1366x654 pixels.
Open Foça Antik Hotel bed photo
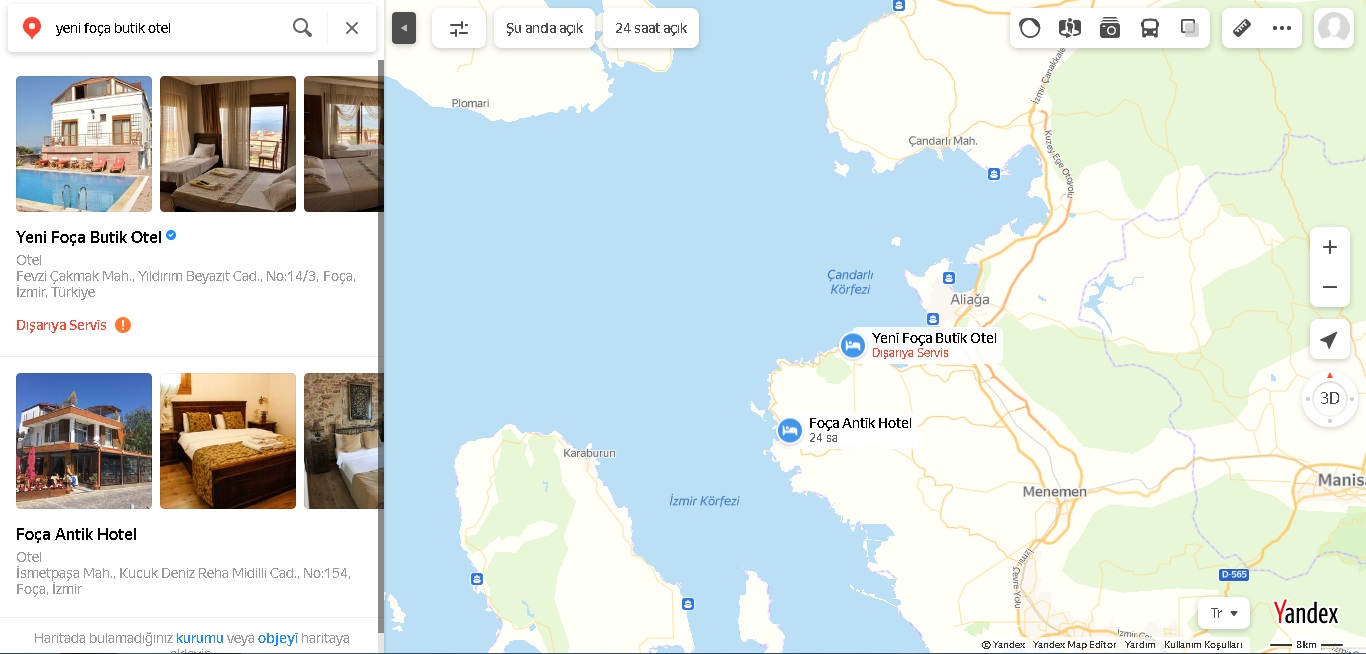point(228,441)
